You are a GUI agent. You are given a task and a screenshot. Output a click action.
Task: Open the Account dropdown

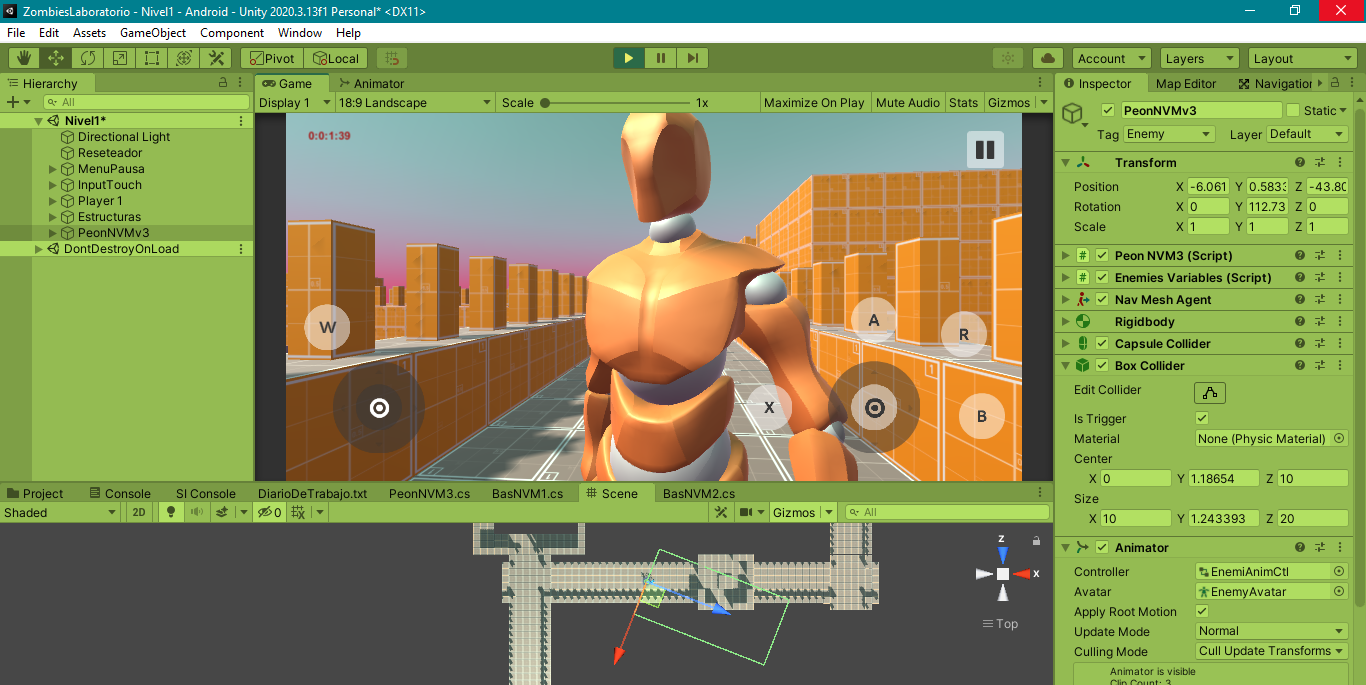[1112, 58]
